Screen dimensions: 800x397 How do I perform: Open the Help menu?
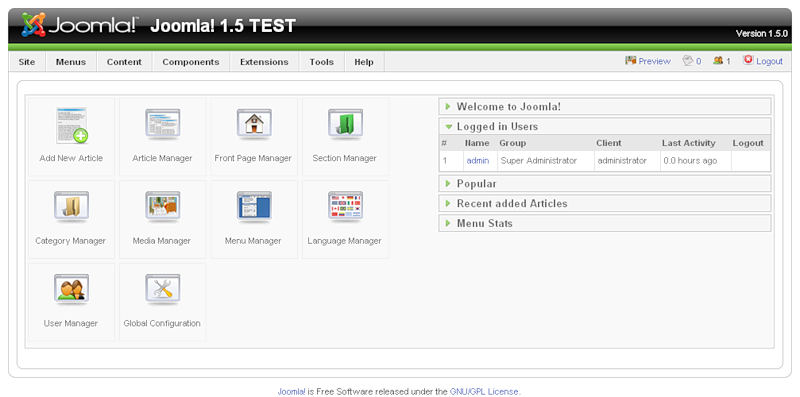(x=364, y=62)
